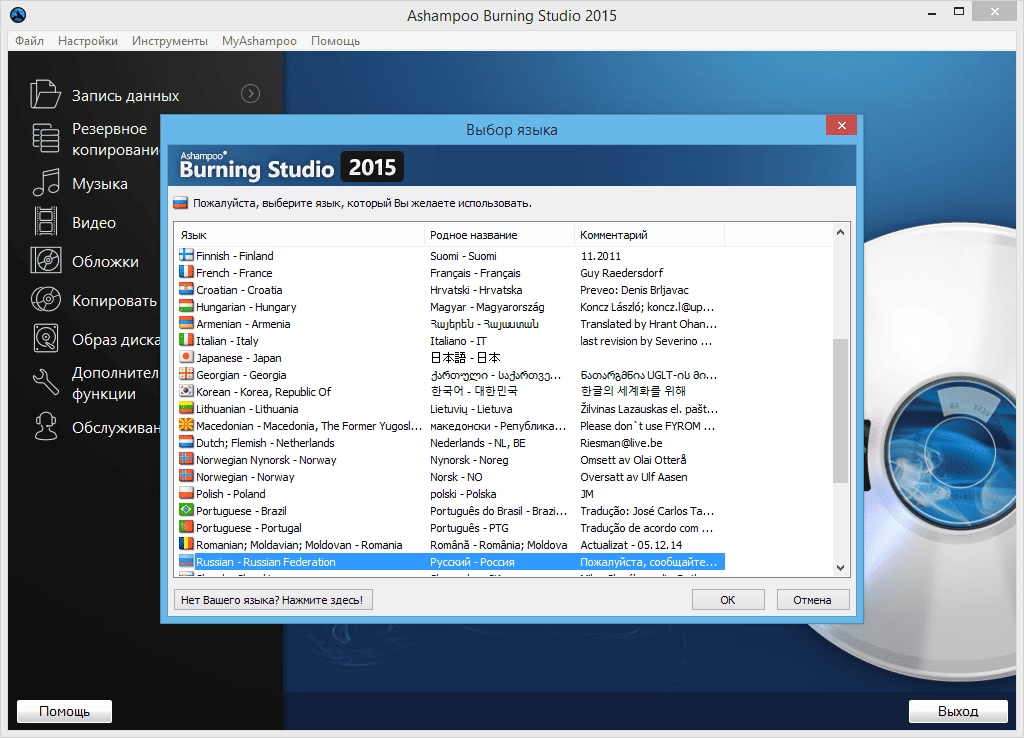The height and width of the screenshot is (738, 1024).
Task: Click the Armenian flag icon
Action: (187, 323)
